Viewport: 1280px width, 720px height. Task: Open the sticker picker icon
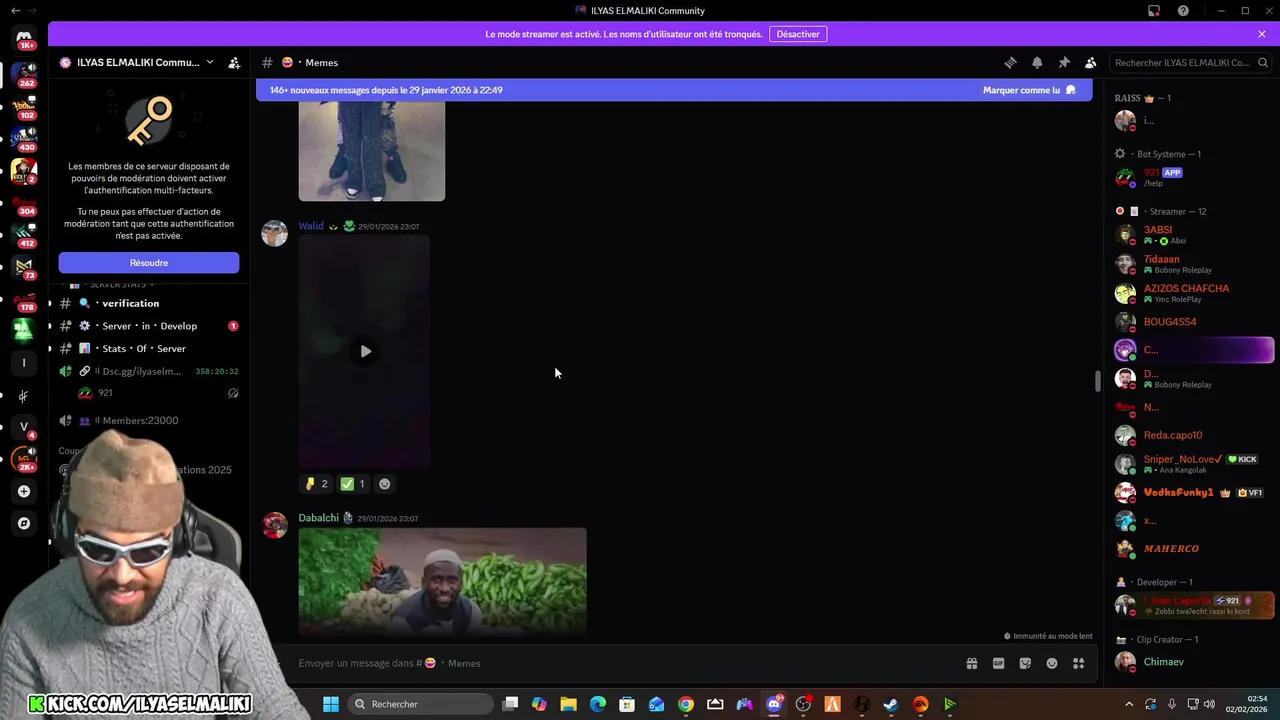[1025, 663]
